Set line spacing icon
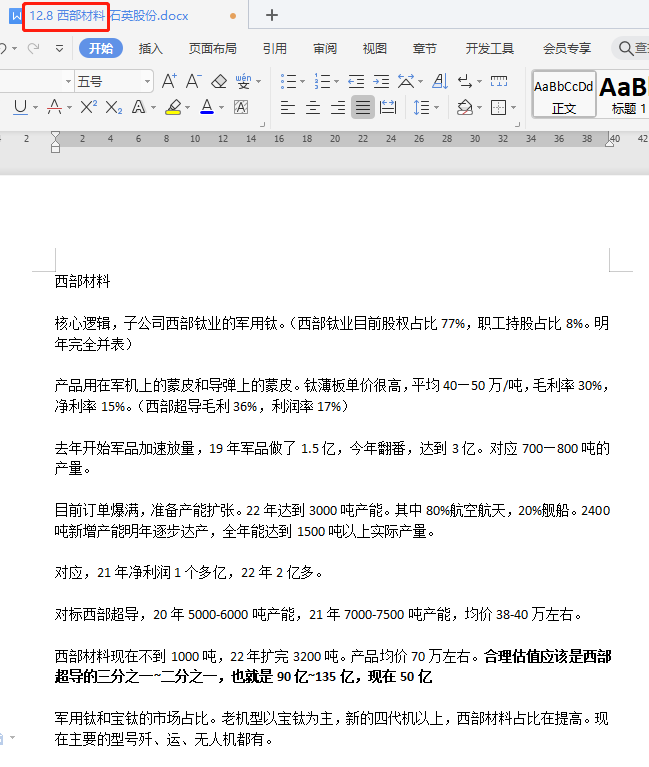 coord(421,107)
